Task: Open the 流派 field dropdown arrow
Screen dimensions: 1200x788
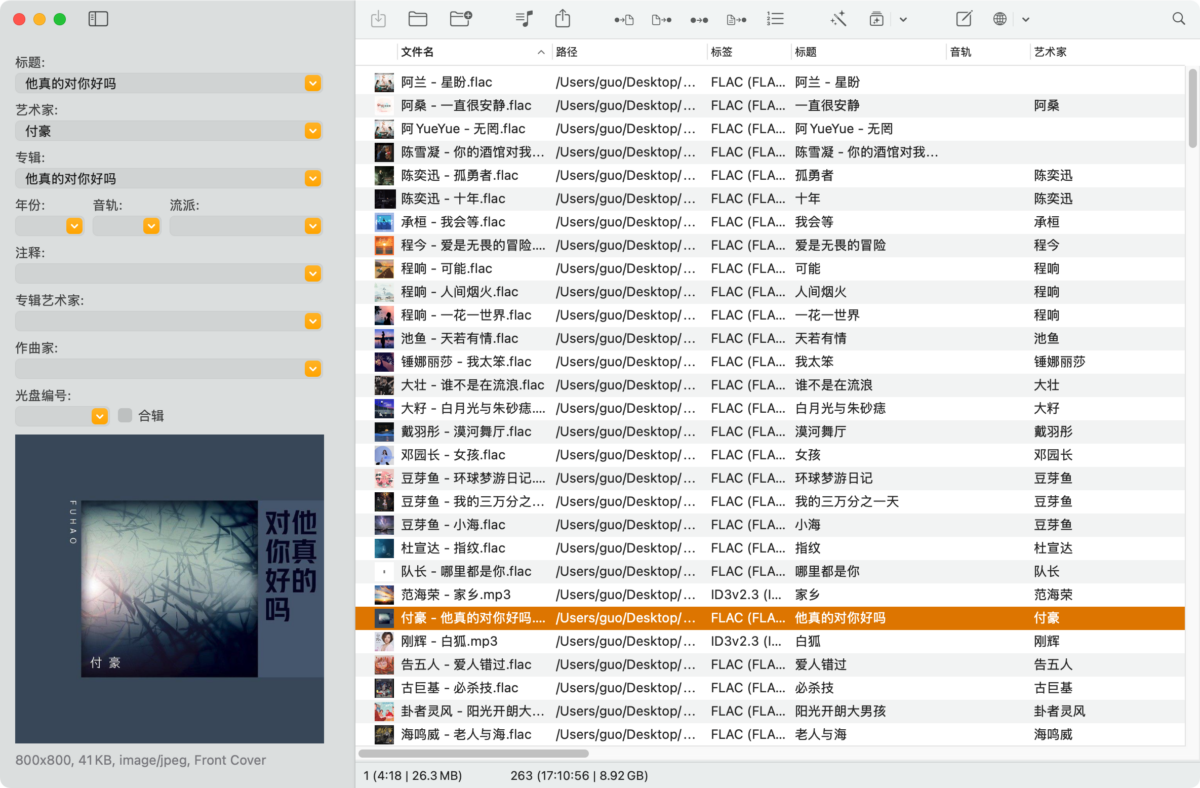Action: (x=313, y=226)
